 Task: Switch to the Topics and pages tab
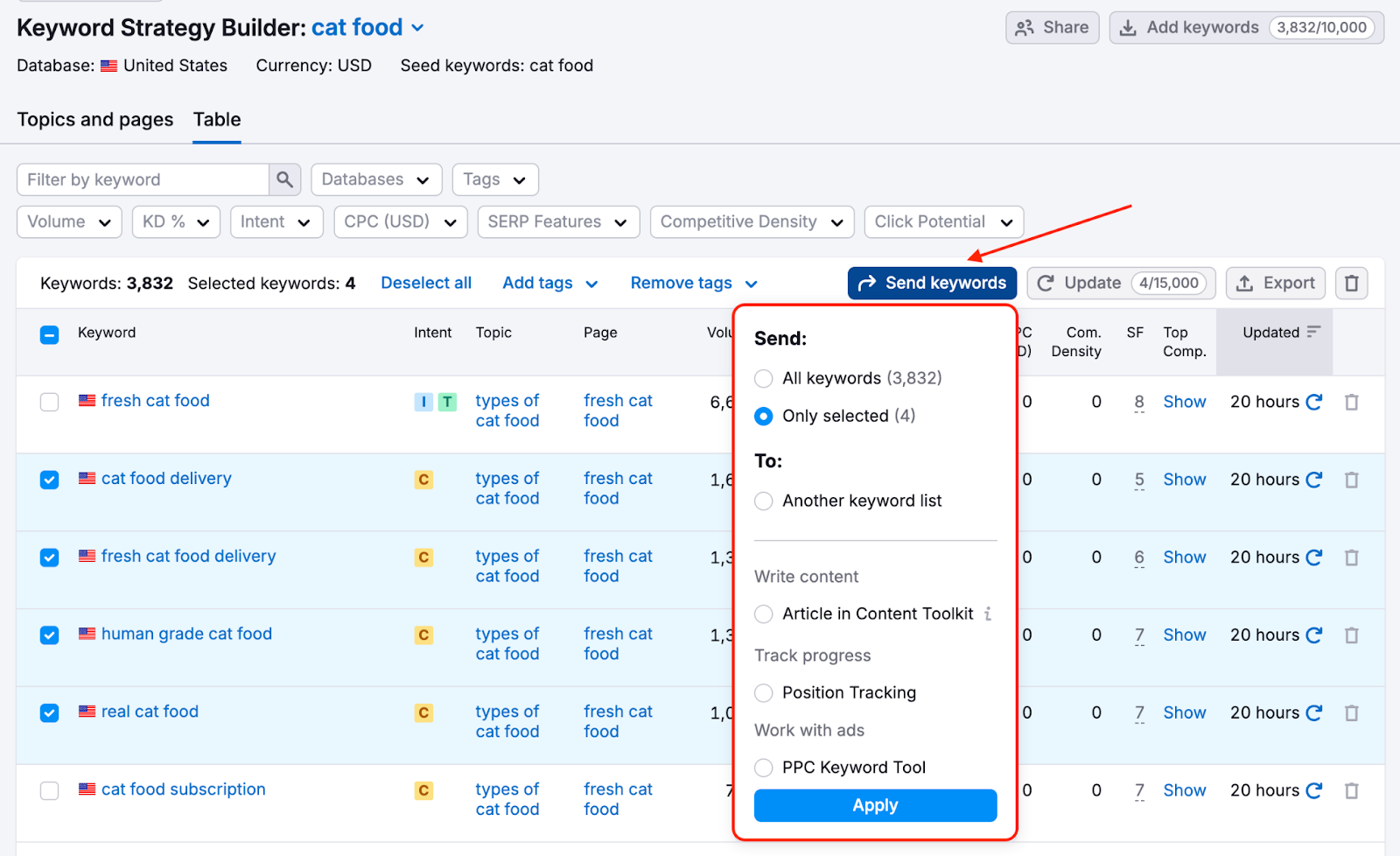(95, 120)
